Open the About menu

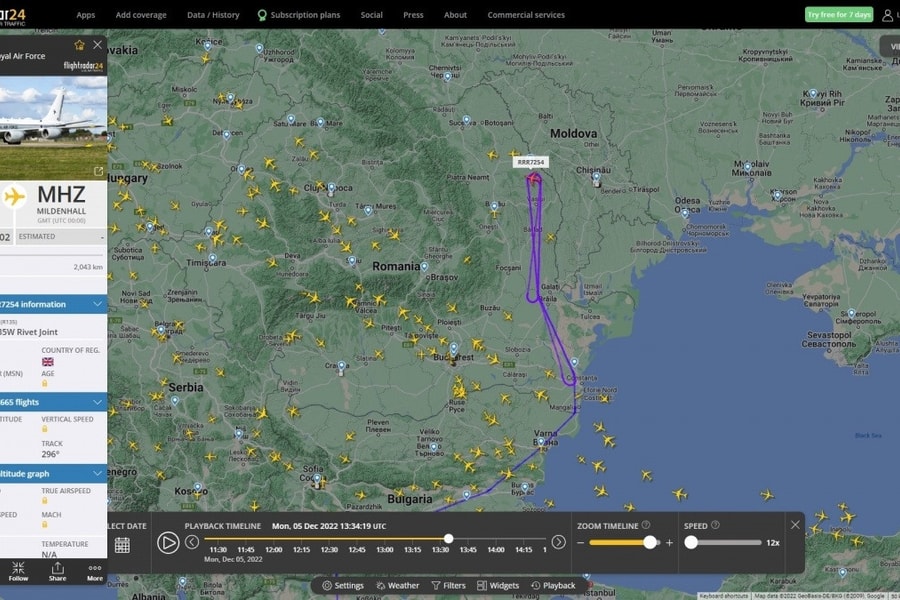455,15
